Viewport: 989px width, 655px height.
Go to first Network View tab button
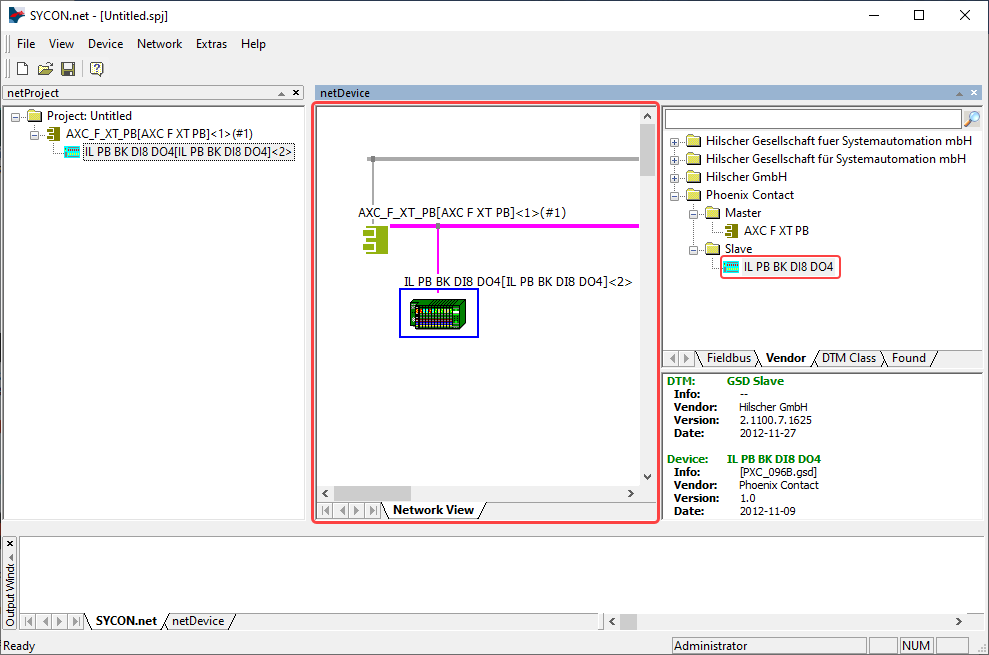coord(326,510)
